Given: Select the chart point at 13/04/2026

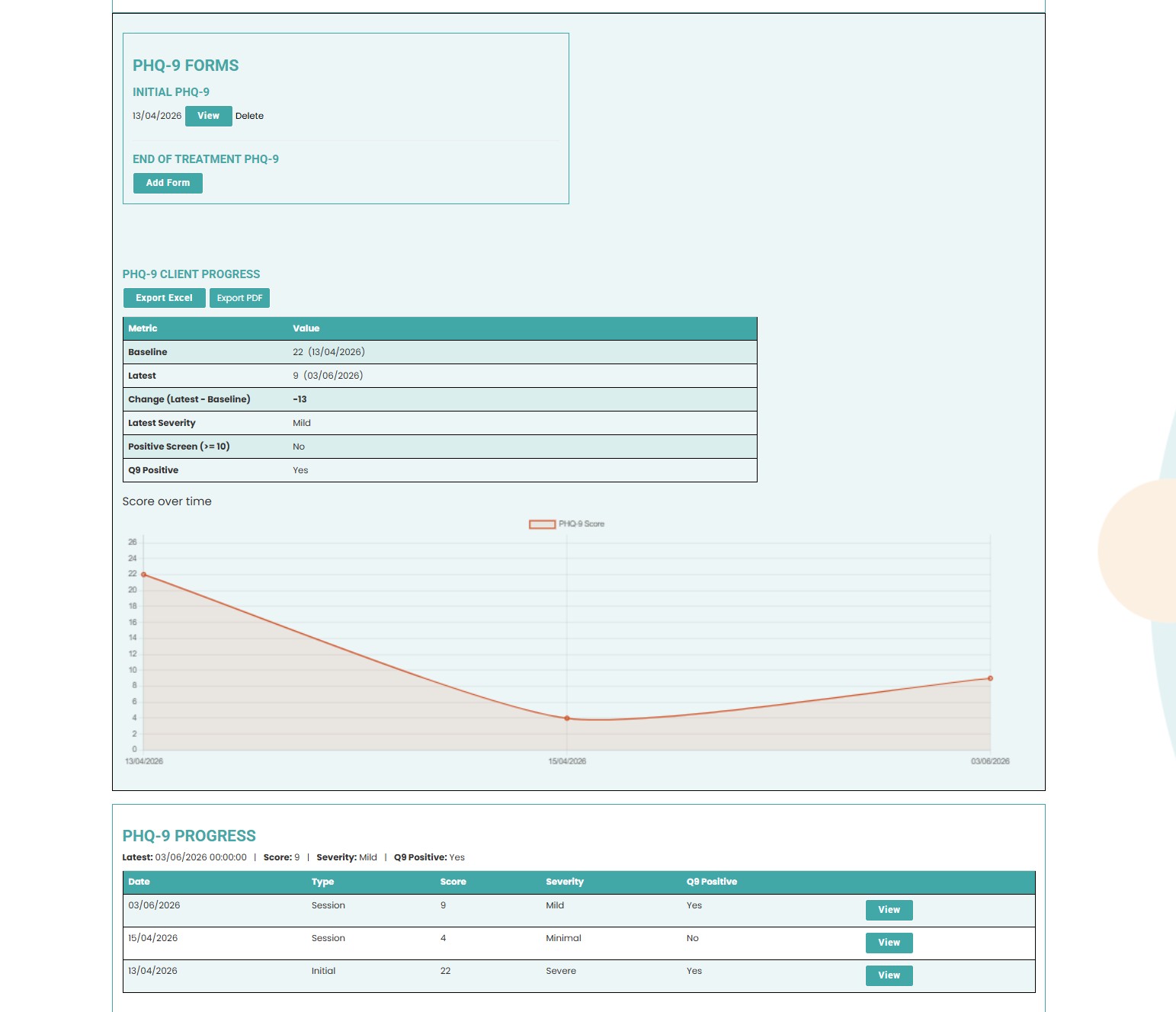Looking at the screenshot, I should pos(143,575).
